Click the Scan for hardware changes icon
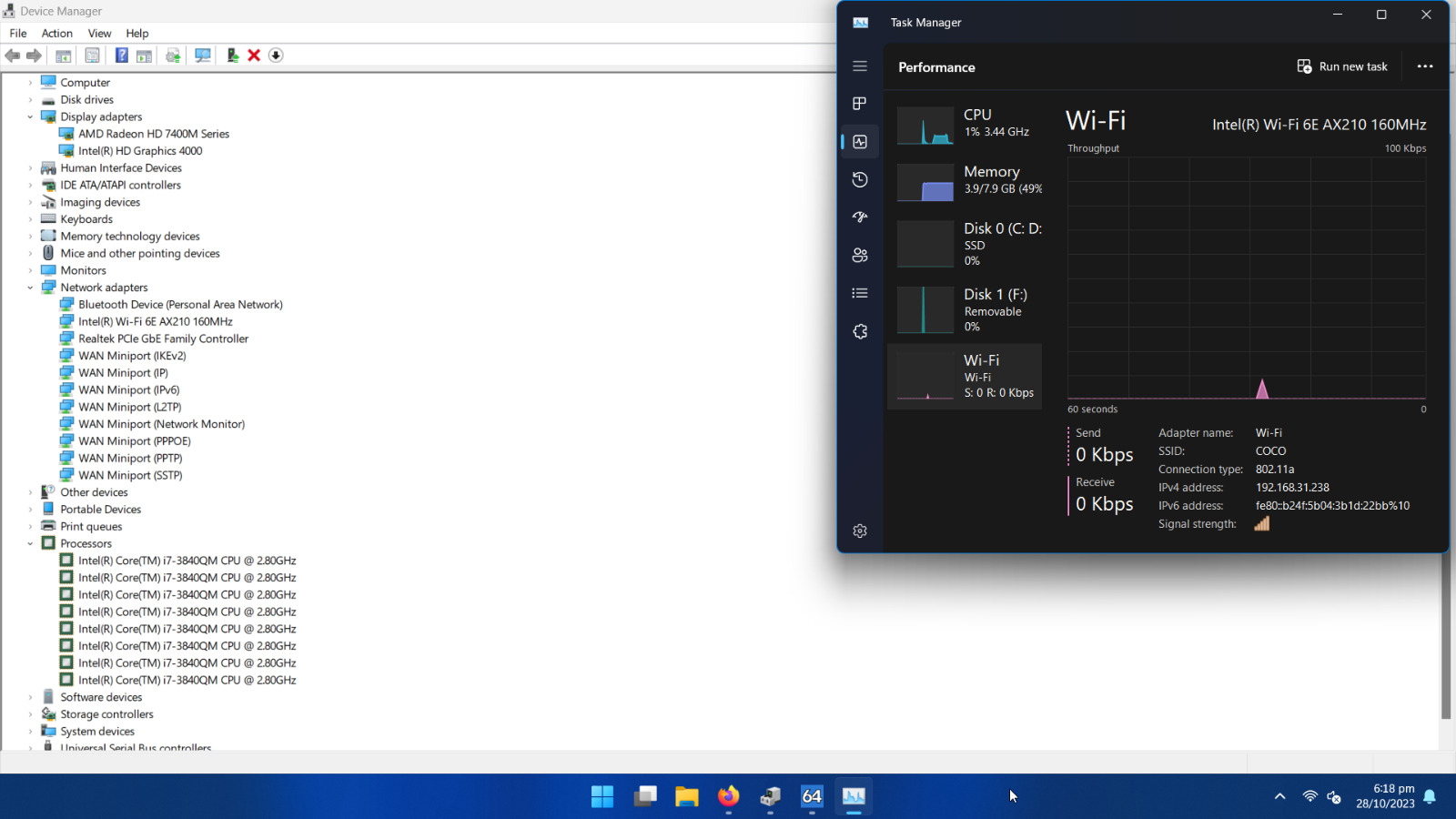The width and height of the screenshot is (1456, 819). coord(202,56)
